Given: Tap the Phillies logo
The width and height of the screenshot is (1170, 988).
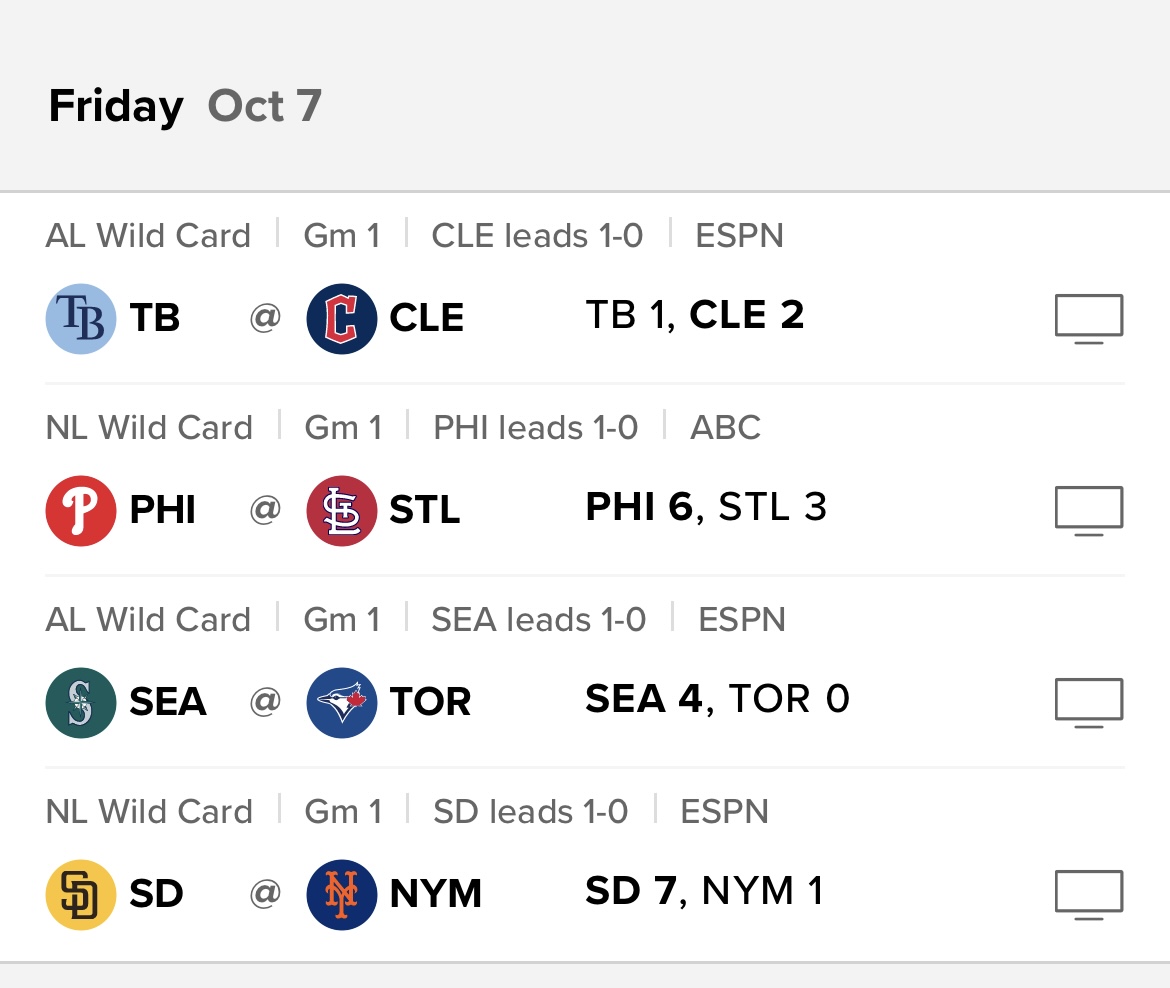Looking at the screenshot, I should coord(81,510).
